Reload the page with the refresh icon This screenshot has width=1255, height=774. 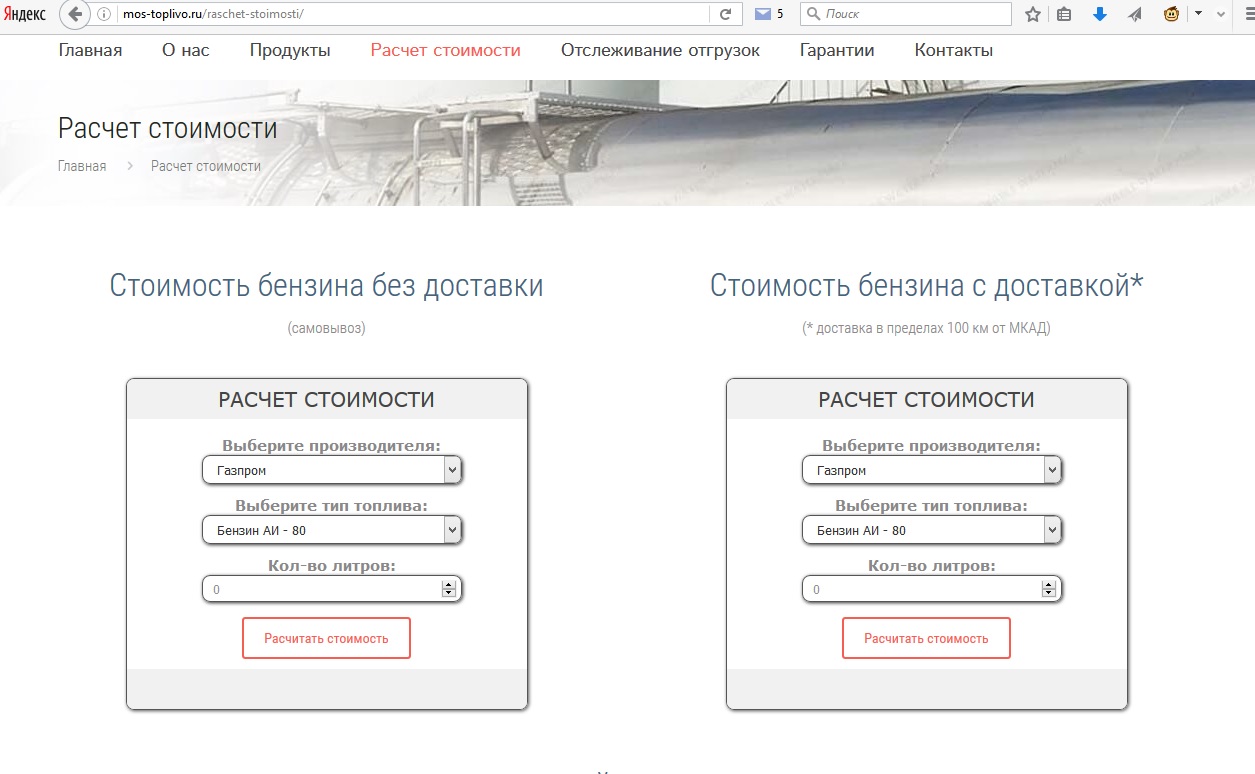point(725,14)
